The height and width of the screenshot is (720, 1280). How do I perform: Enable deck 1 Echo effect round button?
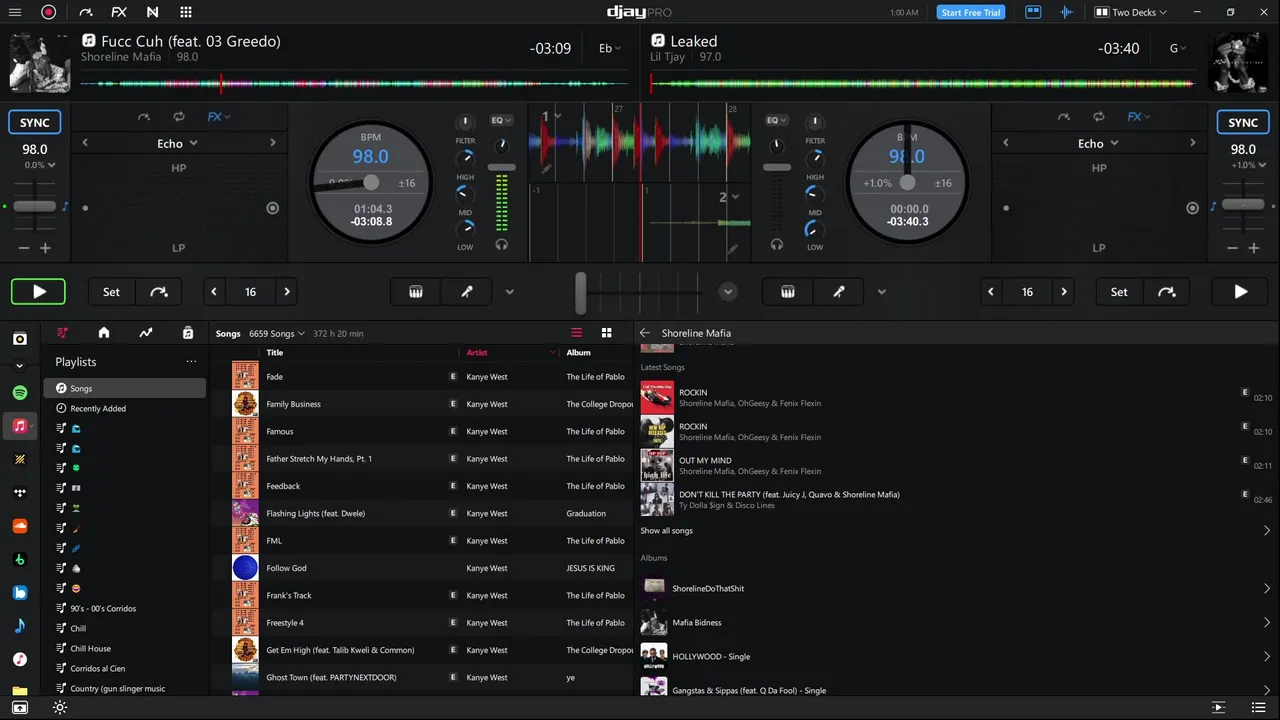[273, 208]
